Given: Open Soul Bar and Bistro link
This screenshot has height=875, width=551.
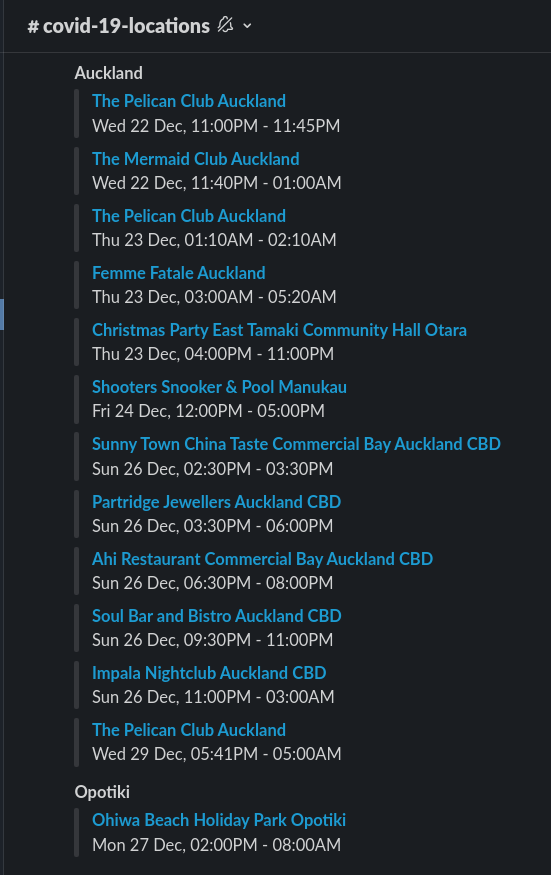Looking at the screenshot, I should 217,616.
